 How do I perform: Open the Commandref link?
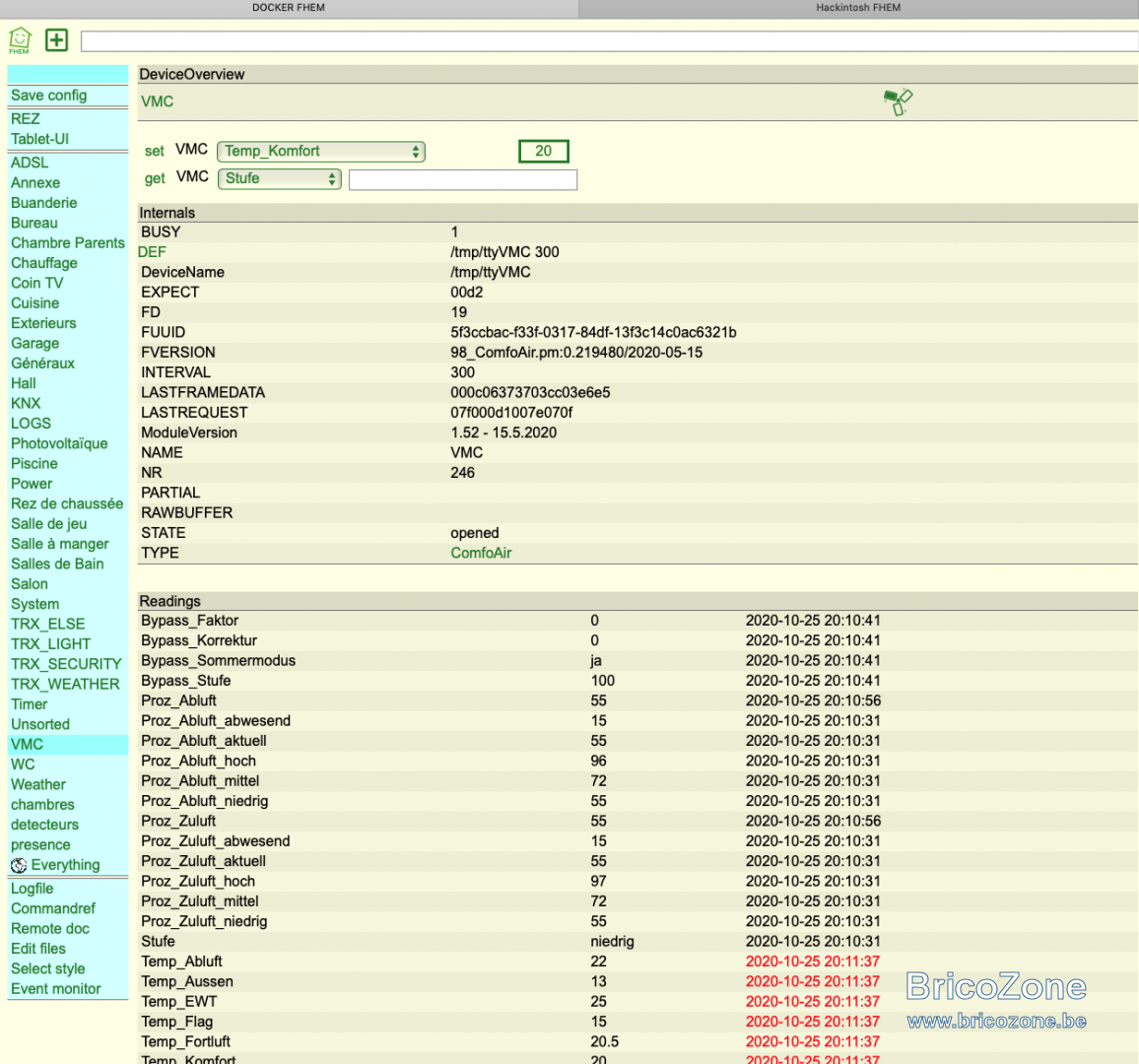(53, 908)
